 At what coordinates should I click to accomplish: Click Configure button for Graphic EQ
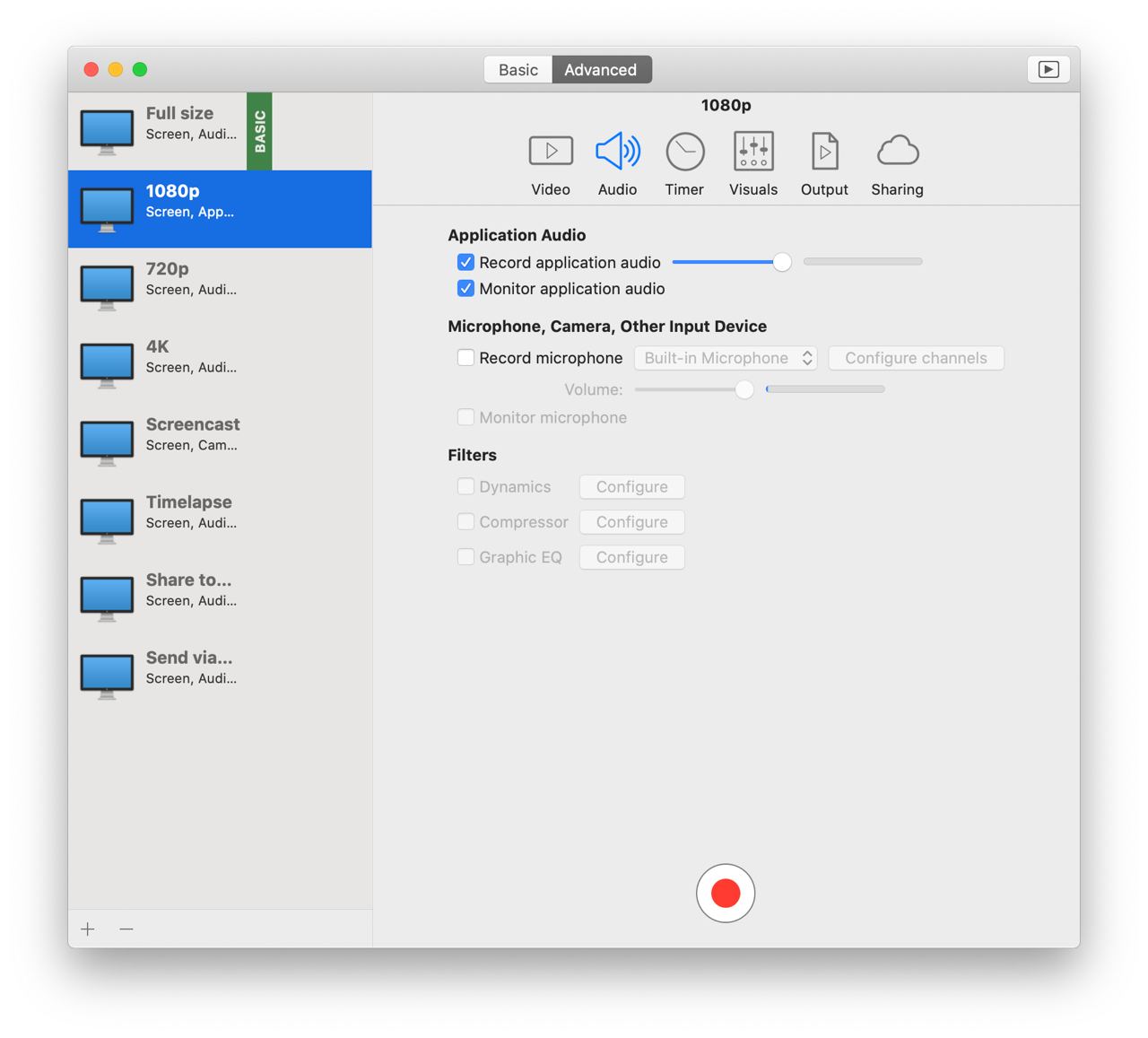632,557
